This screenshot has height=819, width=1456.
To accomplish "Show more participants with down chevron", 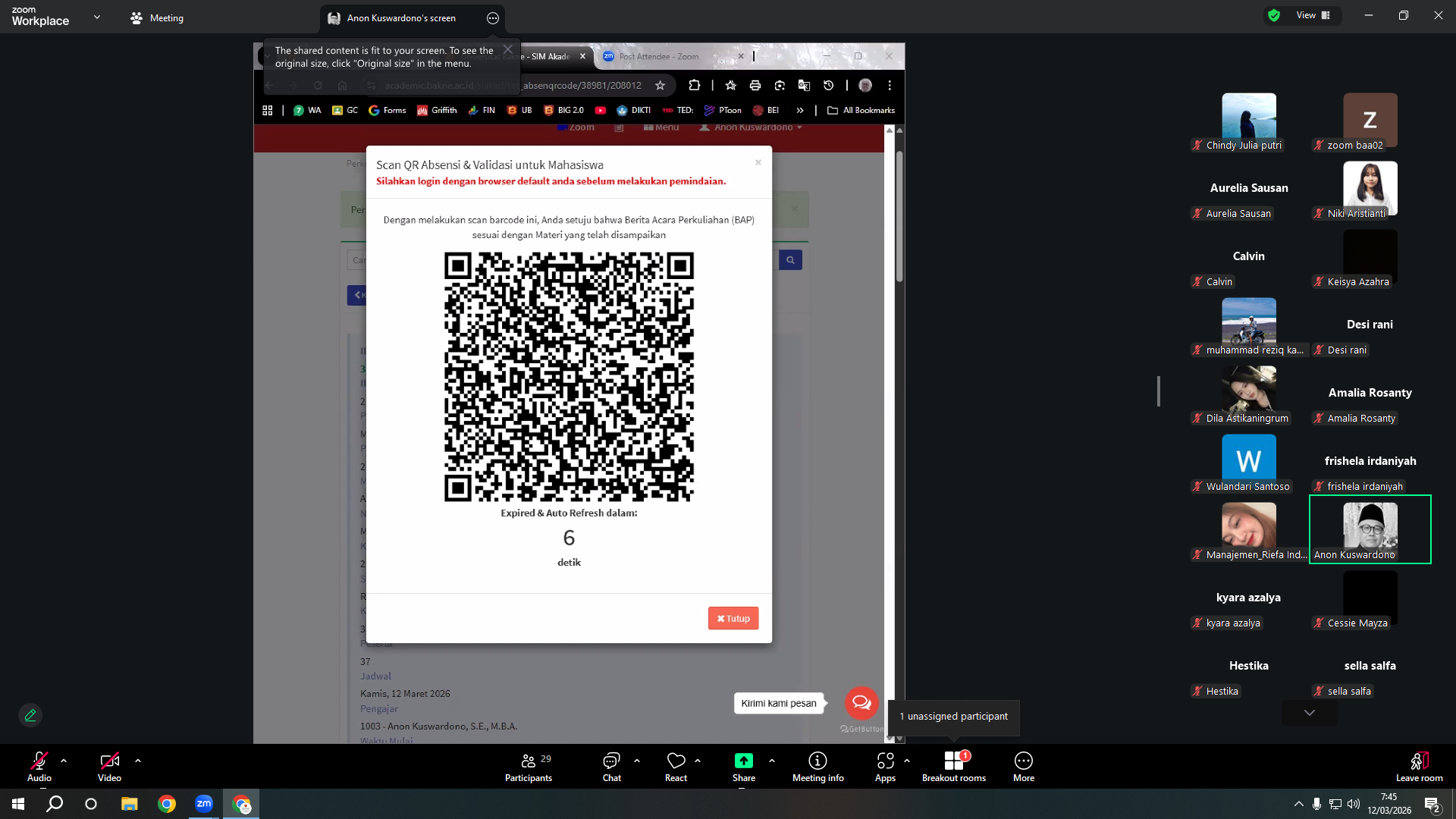I will pyautogui.click(x=1310, y=713).
